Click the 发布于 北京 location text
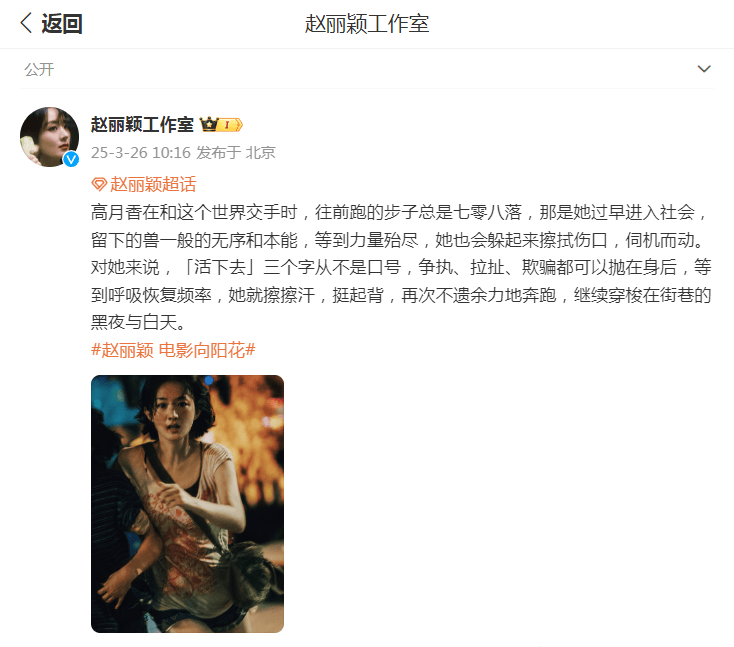Image resolution: width=734 pixels, height=647 pixels. [x=235, y=153]
